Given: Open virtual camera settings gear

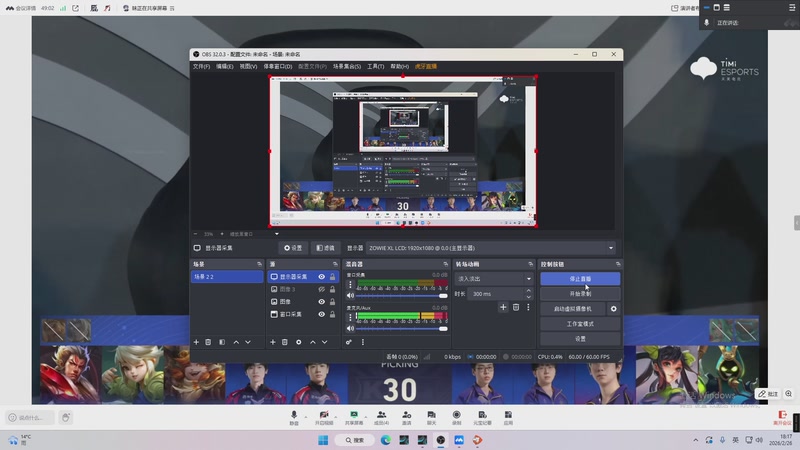Looking at the screenshot, I should click(613, 309).
